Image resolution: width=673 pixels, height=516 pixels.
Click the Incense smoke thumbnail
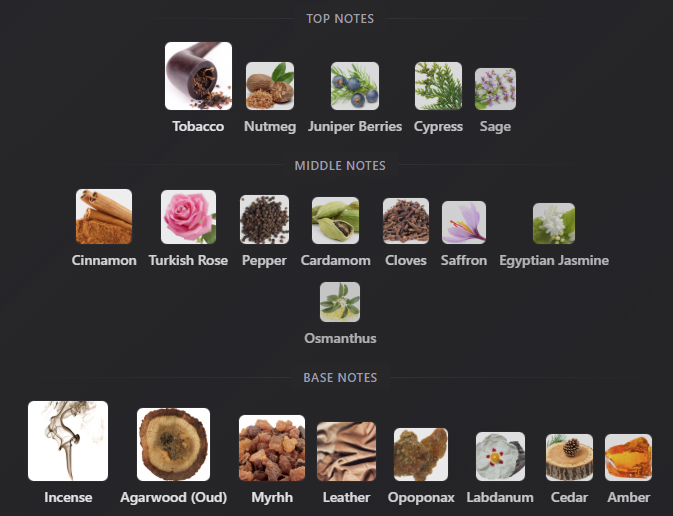68,441
